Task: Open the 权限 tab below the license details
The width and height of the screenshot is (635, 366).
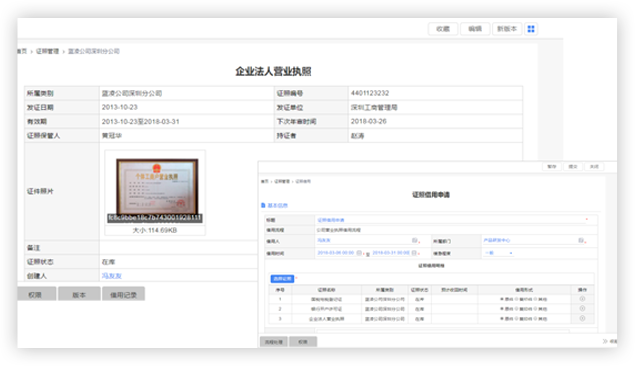Action: (35, 294)
